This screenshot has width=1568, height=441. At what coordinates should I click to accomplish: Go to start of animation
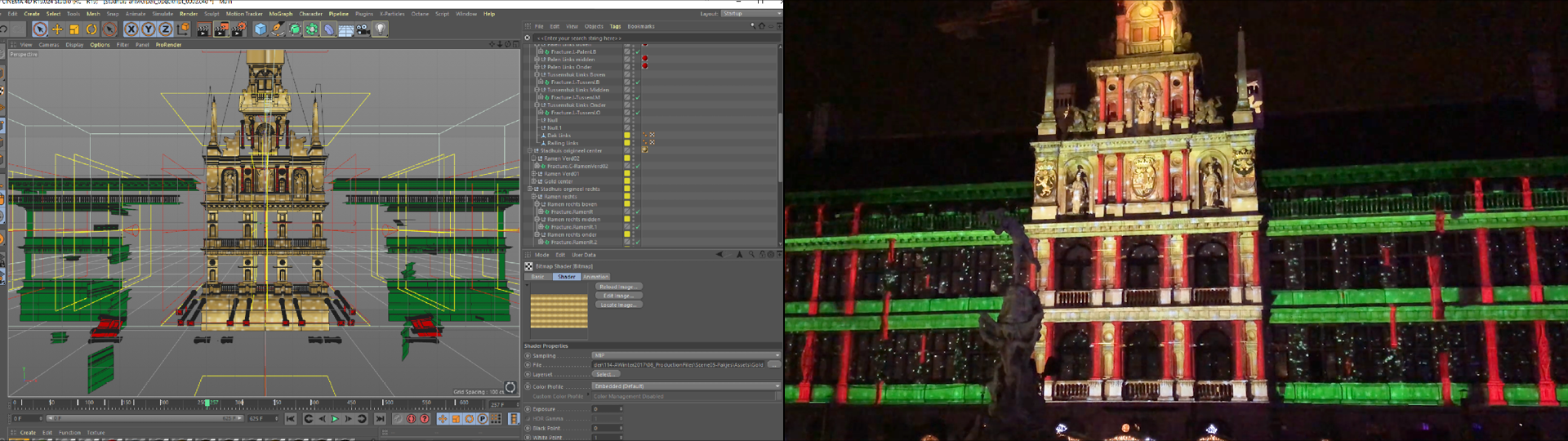pyautogui.click(x=291, y=419)
